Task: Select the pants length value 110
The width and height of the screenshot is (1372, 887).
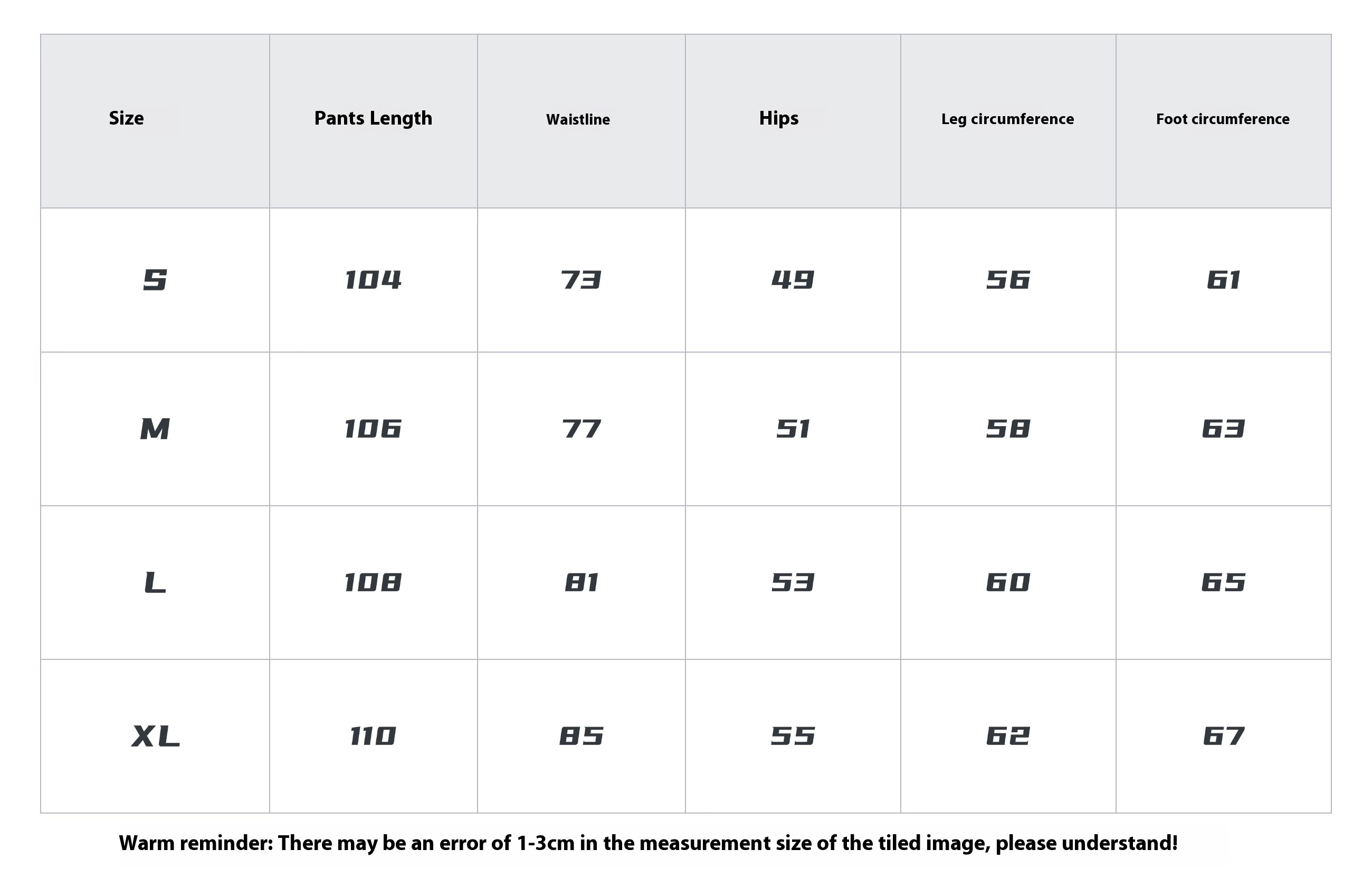Action: (373, 736)
